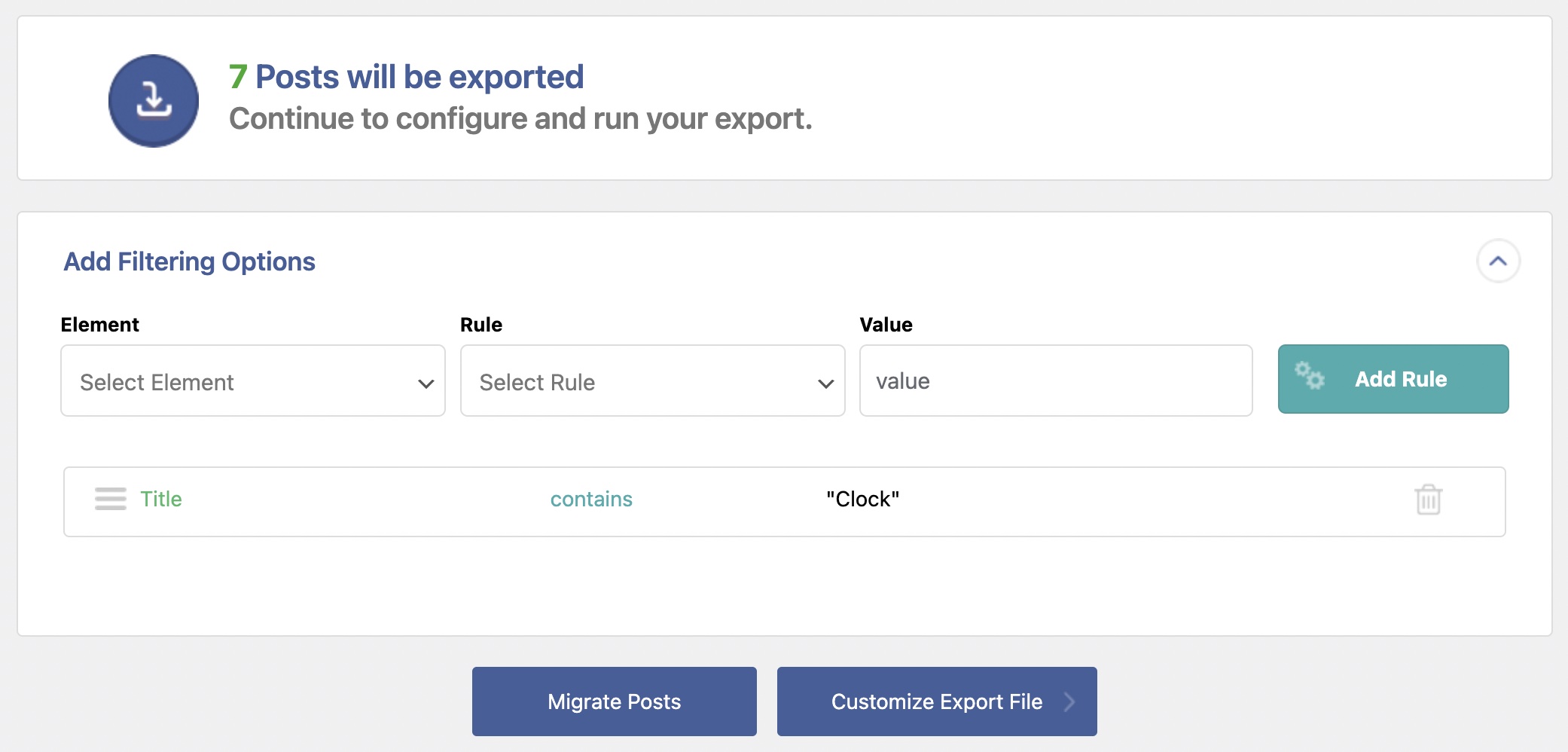Click the Title element in the filter rule

[x=161, y=499]
